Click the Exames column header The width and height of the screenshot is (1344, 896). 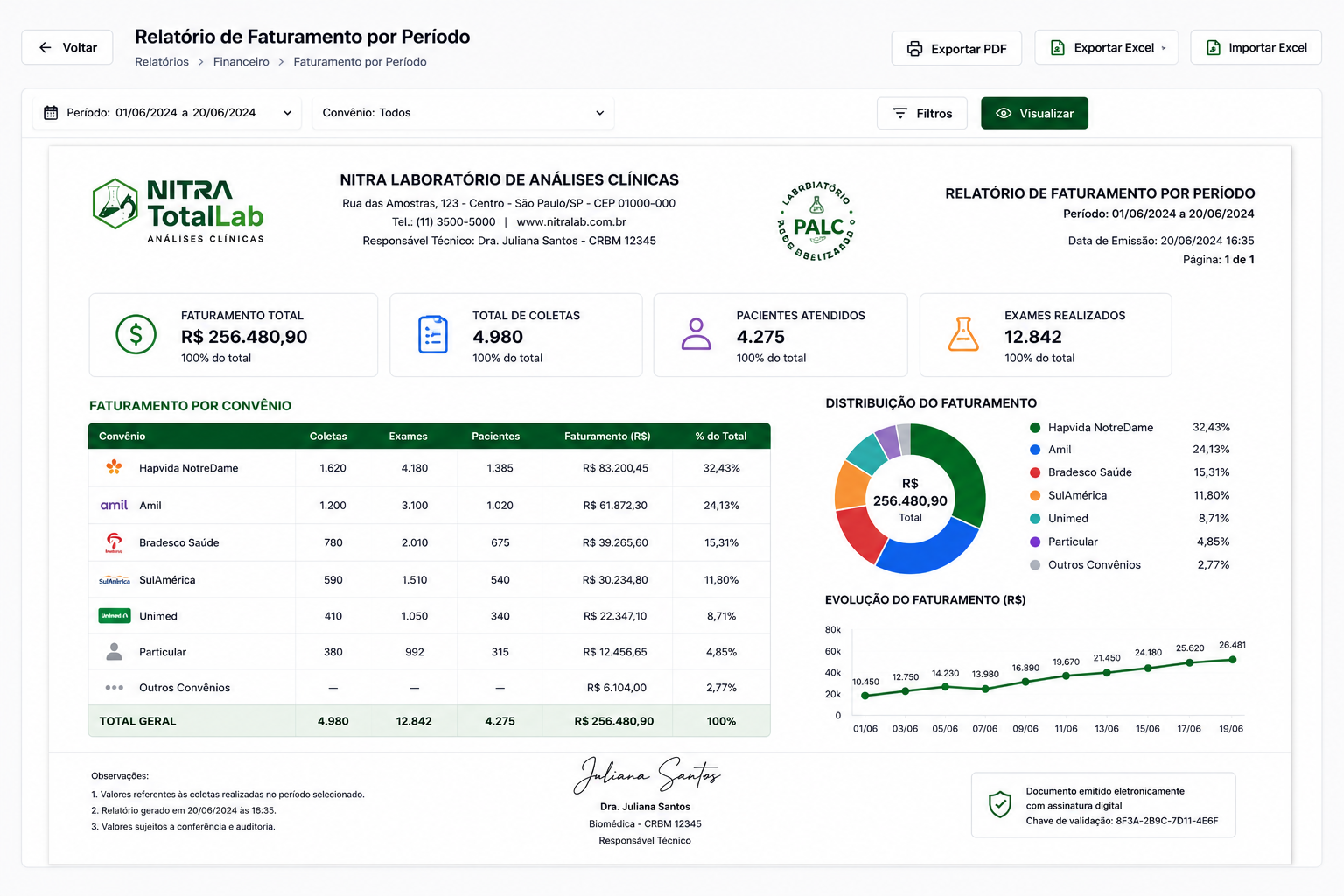(x=408, y=437)
